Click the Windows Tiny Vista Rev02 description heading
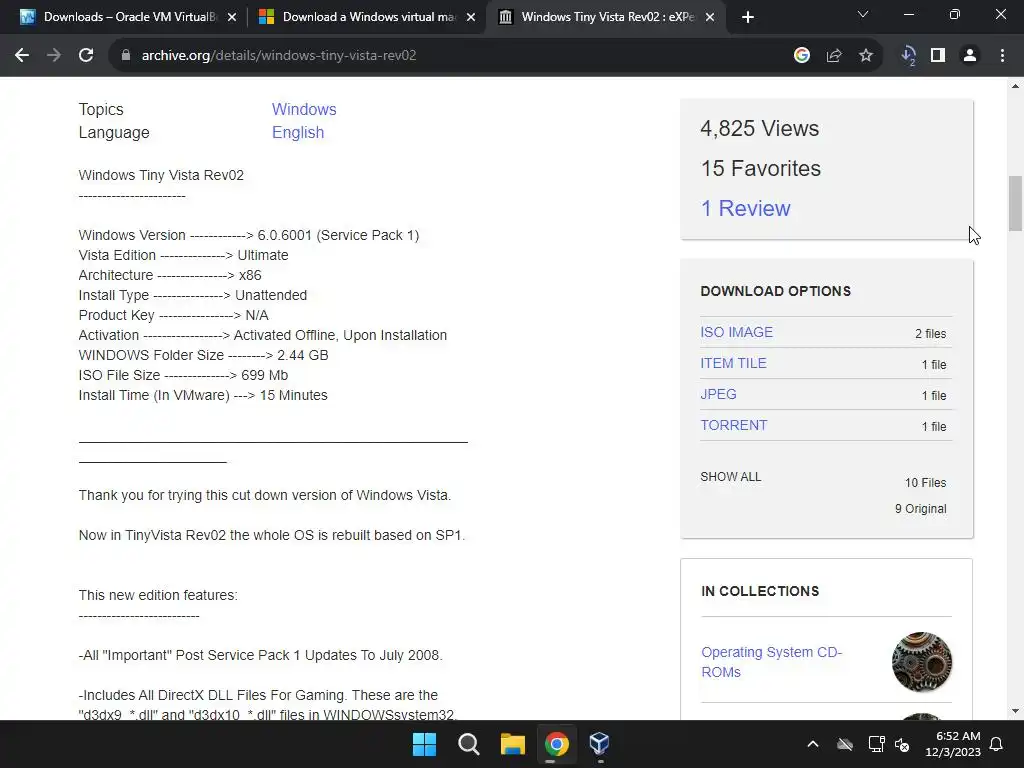1024x768 pixels. (161, 175)
